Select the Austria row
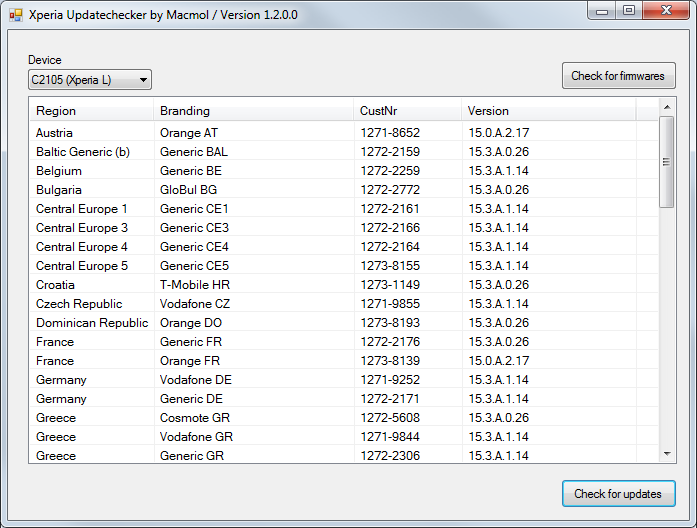Image resolution: width=697 pixels, height=528 pixels. tap(344, 133)
